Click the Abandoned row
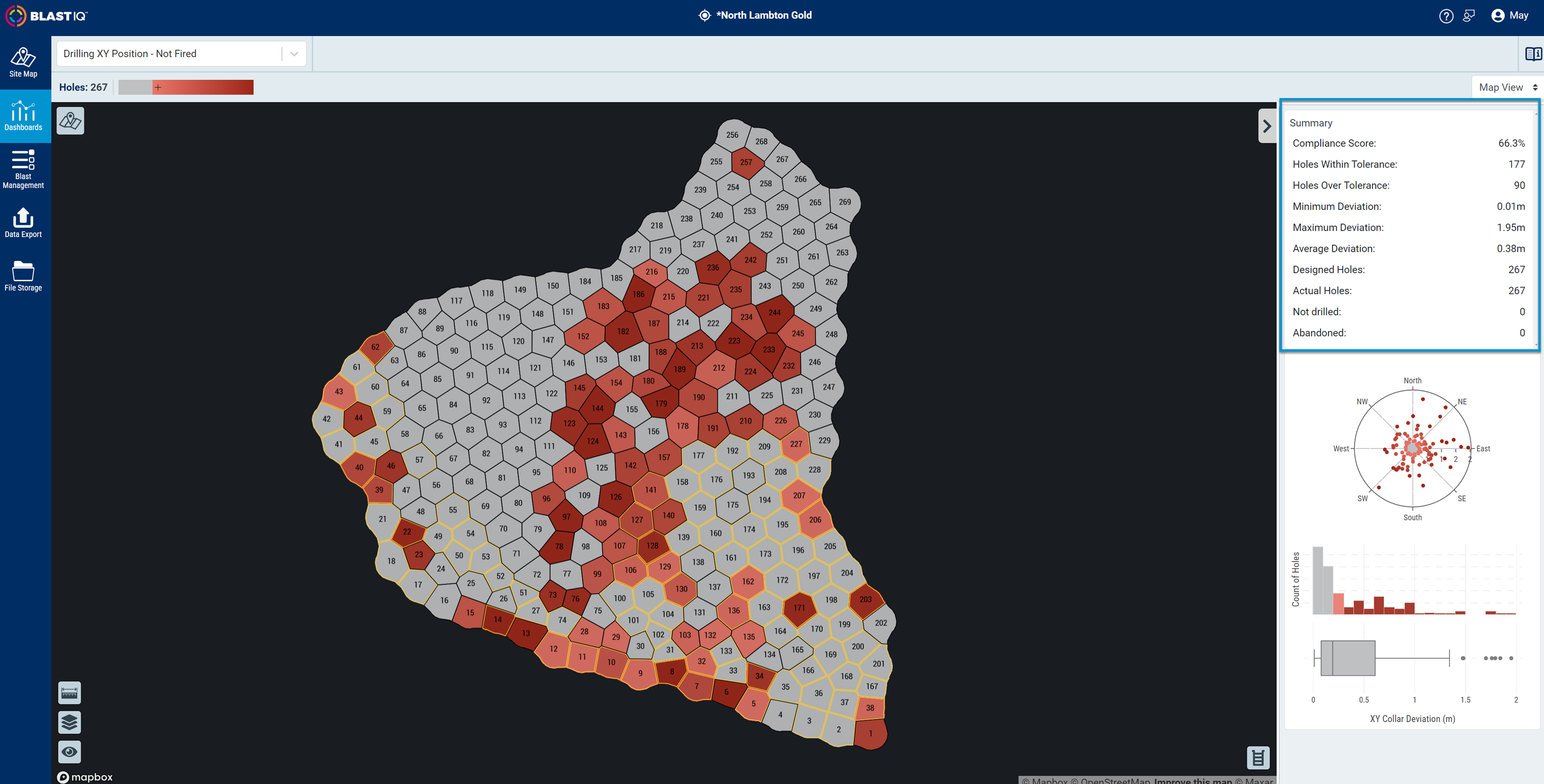This screenshot has height=784, width=1544. pos(1409,333)
